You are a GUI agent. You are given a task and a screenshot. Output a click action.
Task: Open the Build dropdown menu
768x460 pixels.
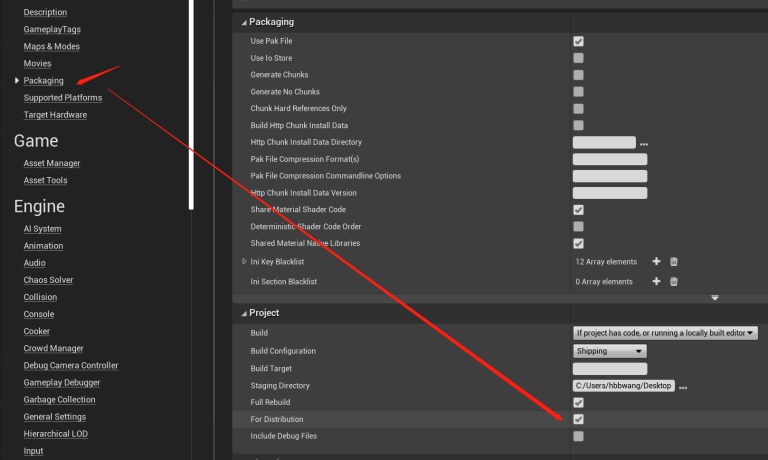click(665, 333)
